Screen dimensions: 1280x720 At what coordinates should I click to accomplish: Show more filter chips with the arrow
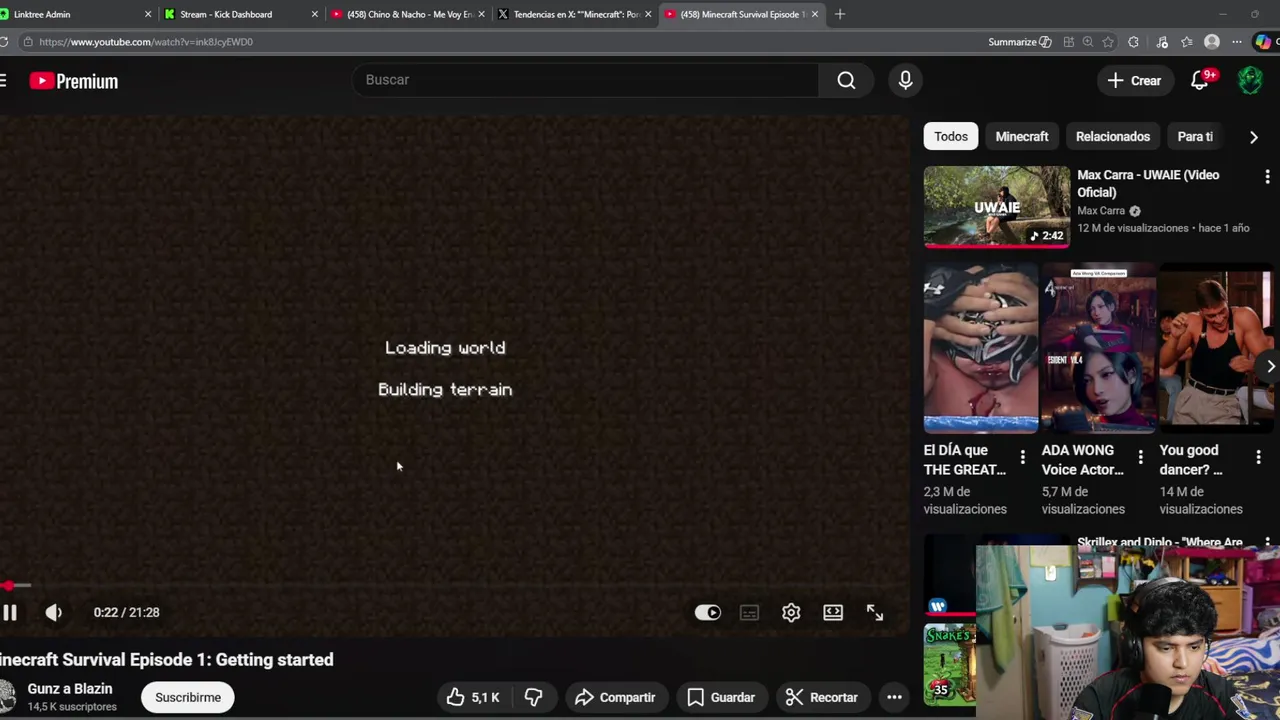coord(1253,137)
